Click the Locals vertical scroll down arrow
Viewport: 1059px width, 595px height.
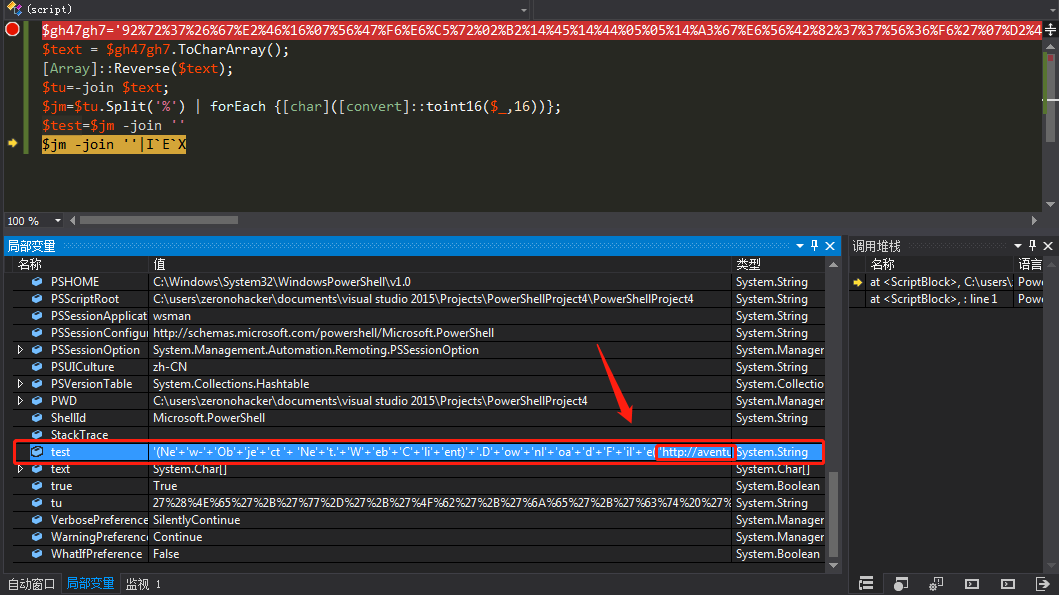tap(833, 565)
